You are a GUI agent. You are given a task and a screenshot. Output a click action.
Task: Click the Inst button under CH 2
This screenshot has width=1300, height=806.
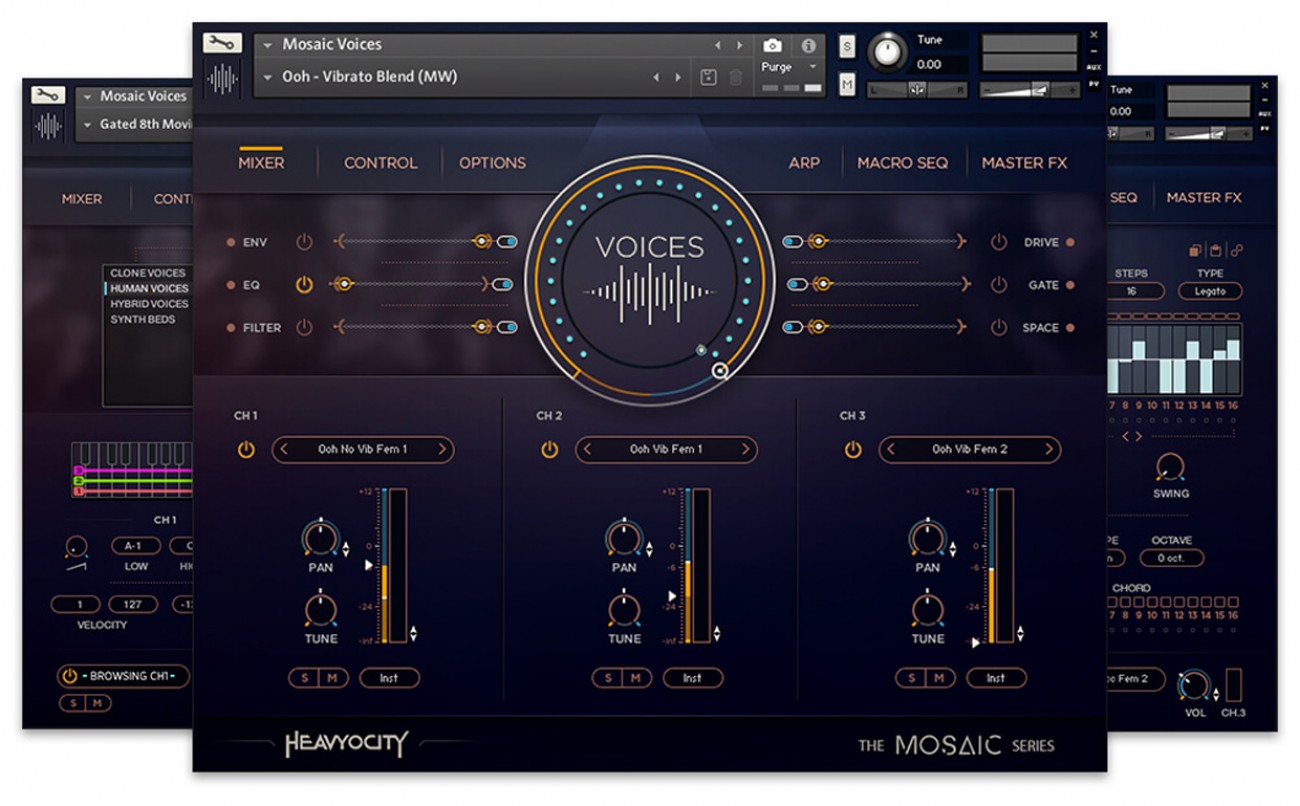pos(692,678)
